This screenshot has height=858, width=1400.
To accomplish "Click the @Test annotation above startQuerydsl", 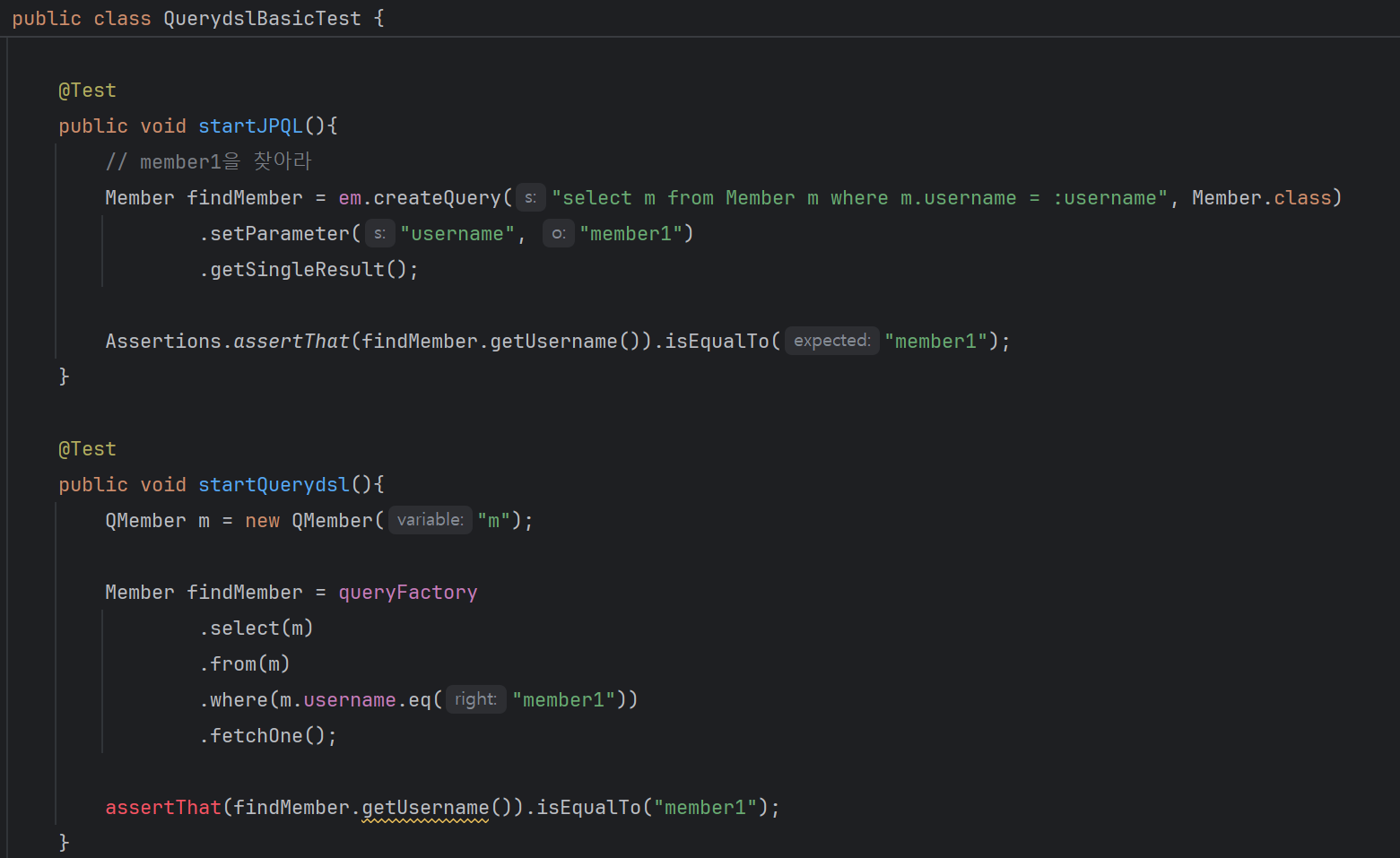I will click(87, 449).
